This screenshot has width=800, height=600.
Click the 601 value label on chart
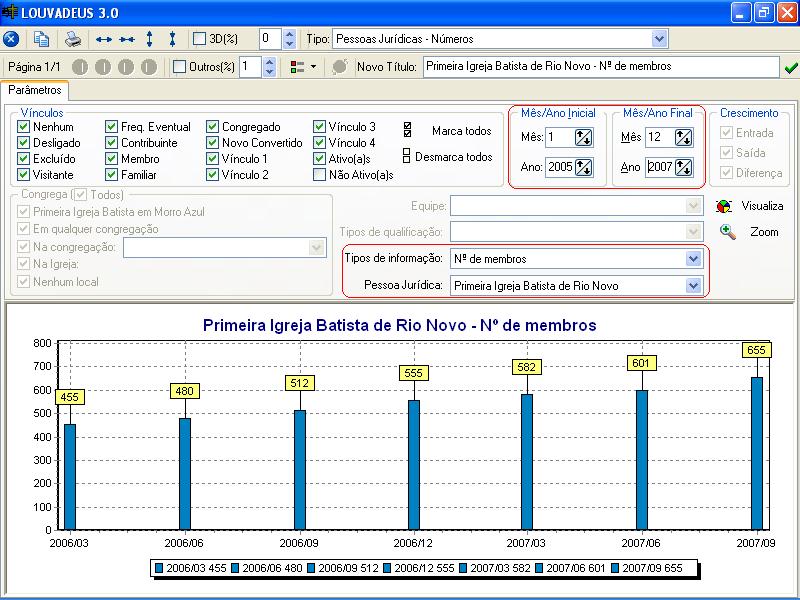click(x=641, y=363)
